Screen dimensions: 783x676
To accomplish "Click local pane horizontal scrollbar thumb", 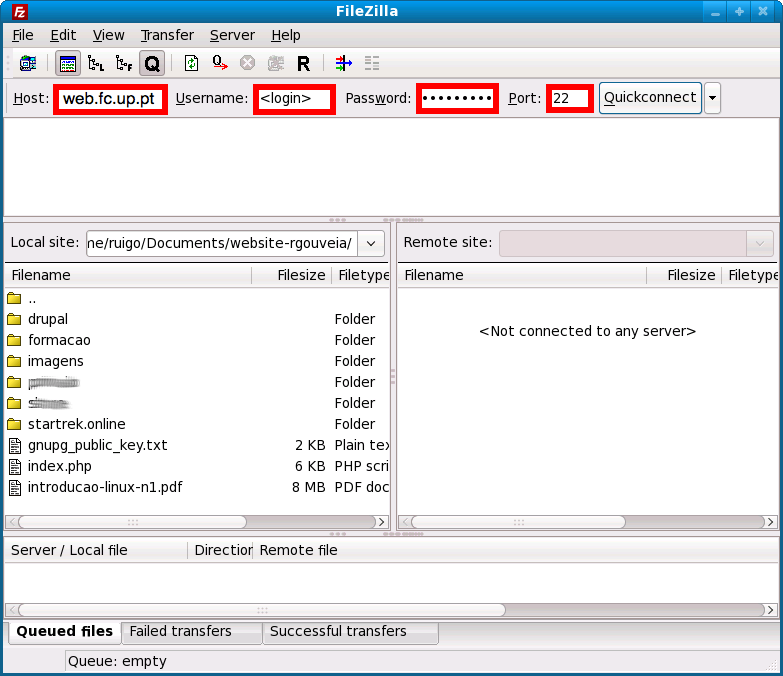I will click(x=132, y=522).
